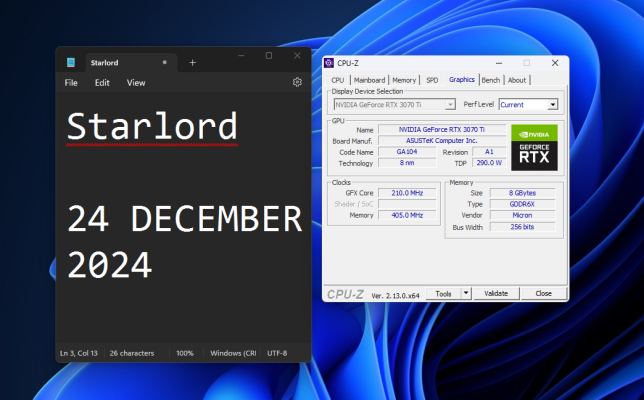This screenshot has width=644, height=400.
Task: Click the Memory Vendor Micron value
Action: 522,215
